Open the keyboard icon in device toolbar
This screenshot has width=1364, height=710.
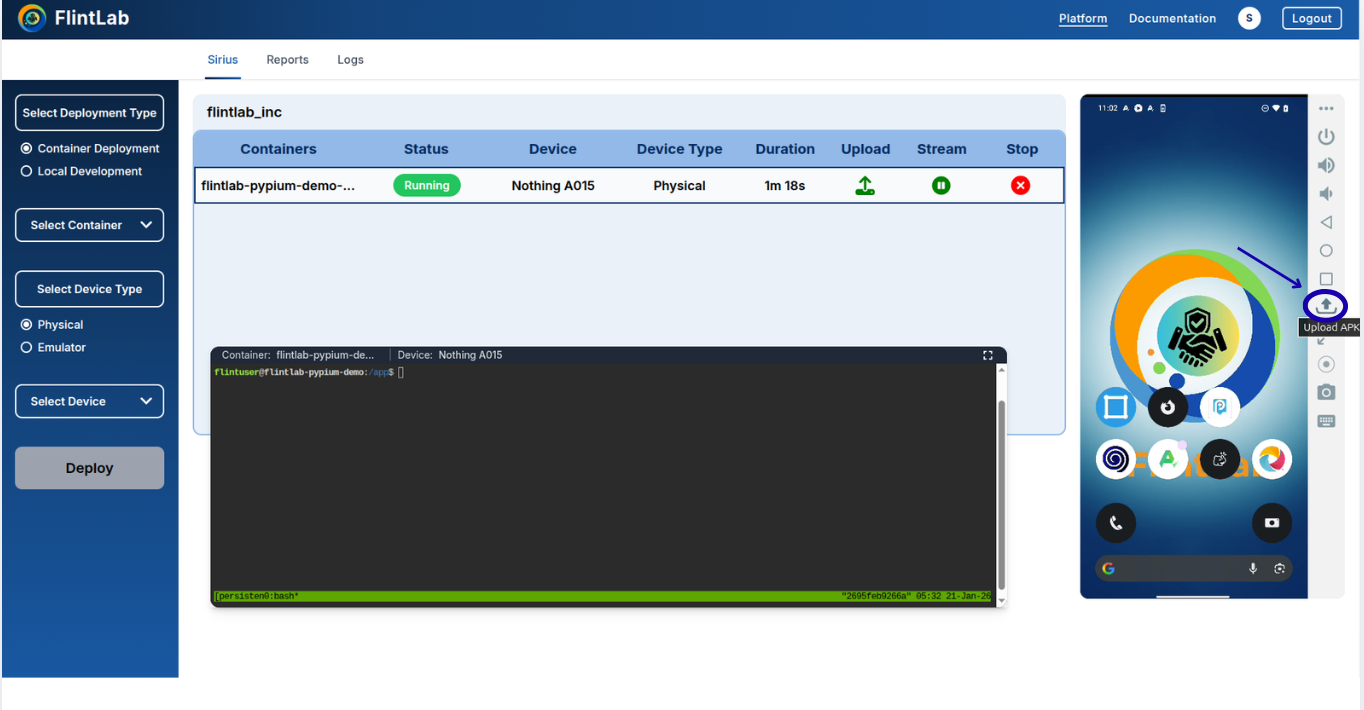click(1326, 421)
